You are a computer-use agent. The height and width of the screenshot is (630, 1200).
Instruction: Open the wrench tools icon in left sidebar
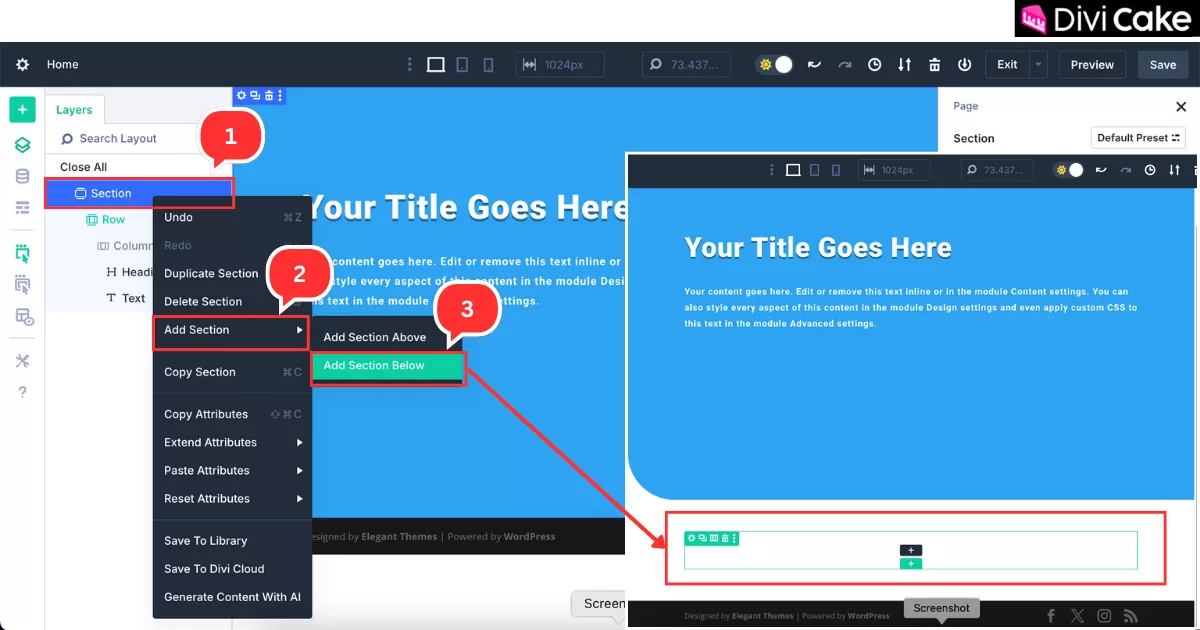(22, 361)
